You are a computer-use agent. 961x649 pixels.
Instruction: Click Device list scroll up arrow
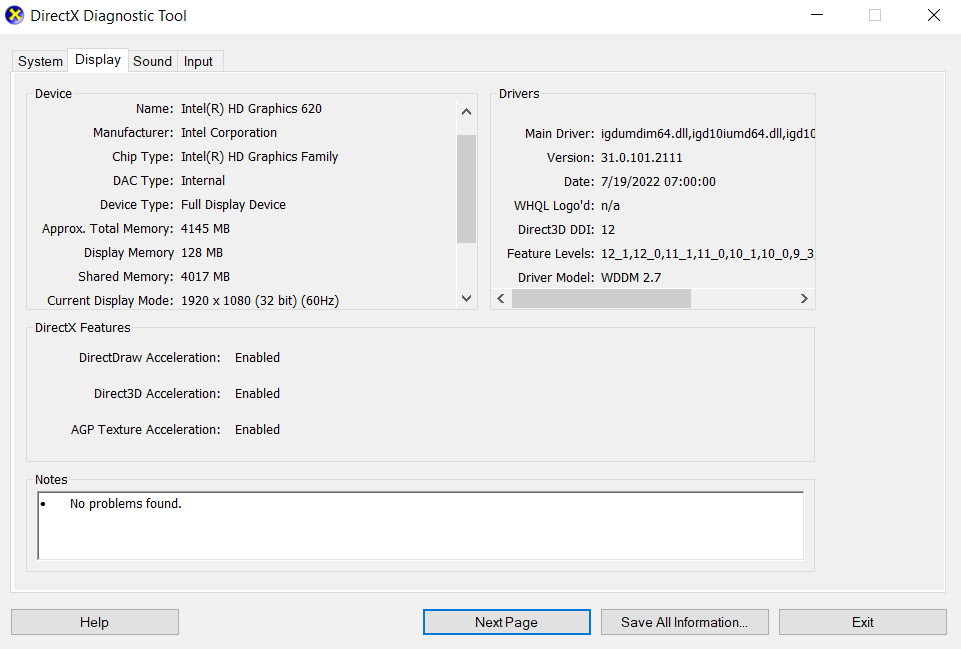pos(466,112)
